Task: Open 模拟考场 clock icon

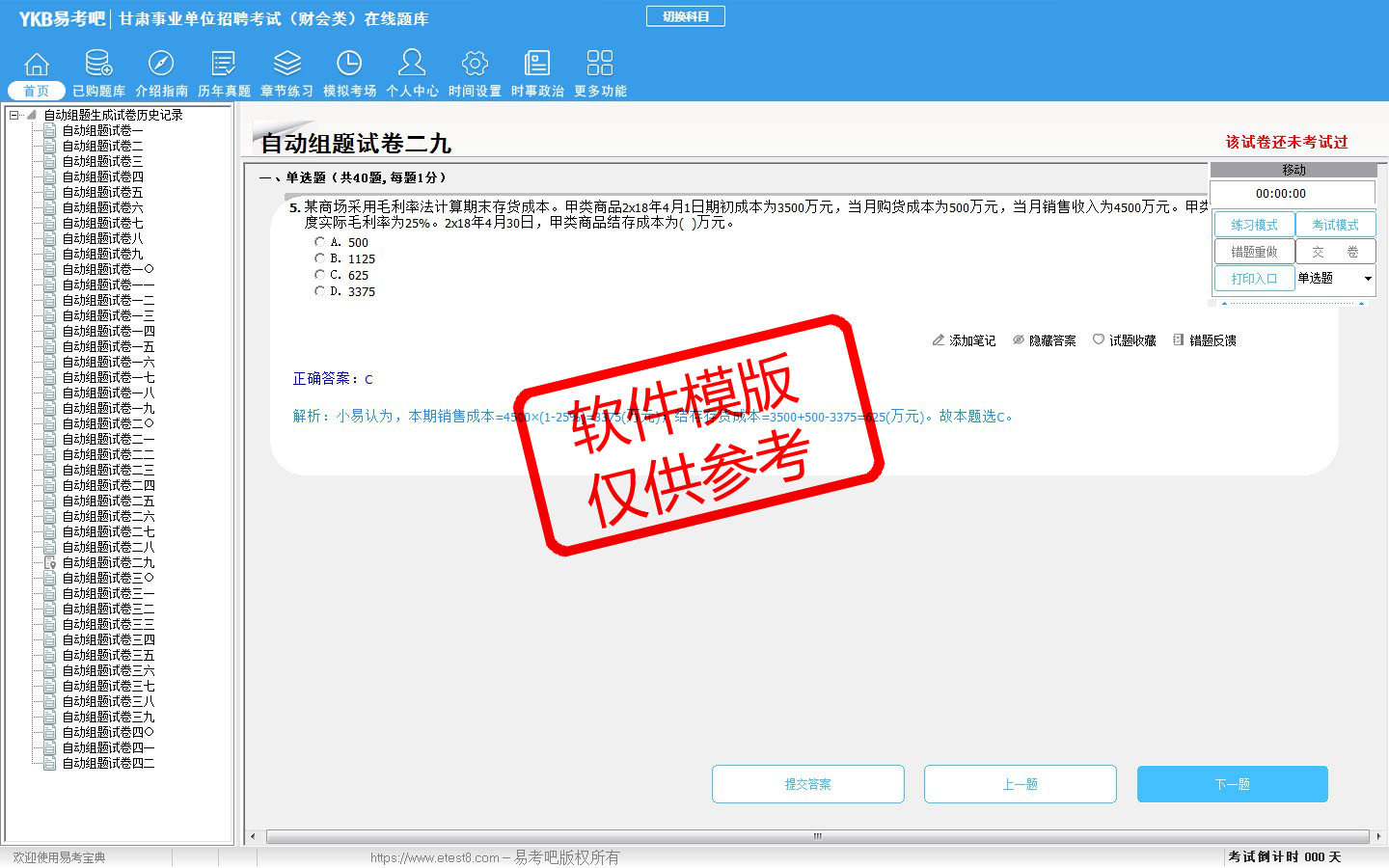Action: (x=349, y=64)
